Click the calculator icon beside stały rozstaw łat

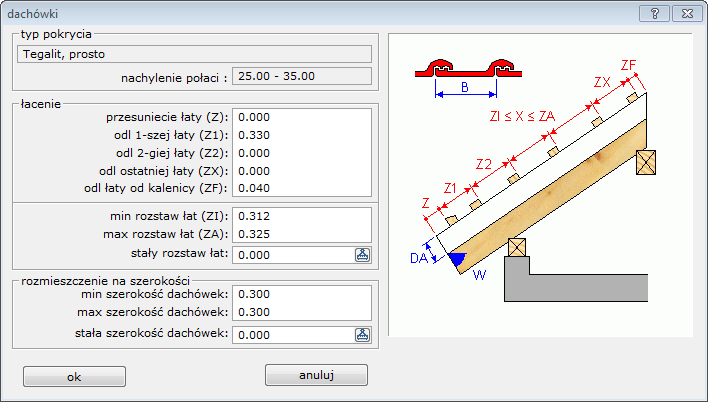click(362, 254)
